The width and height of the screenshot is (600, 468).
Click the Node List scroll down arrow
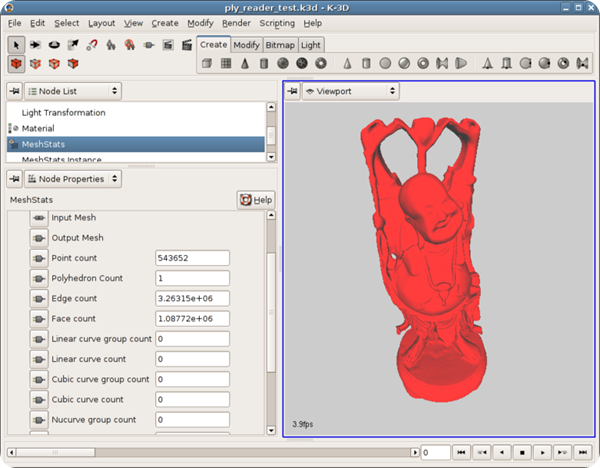(271, 157)
